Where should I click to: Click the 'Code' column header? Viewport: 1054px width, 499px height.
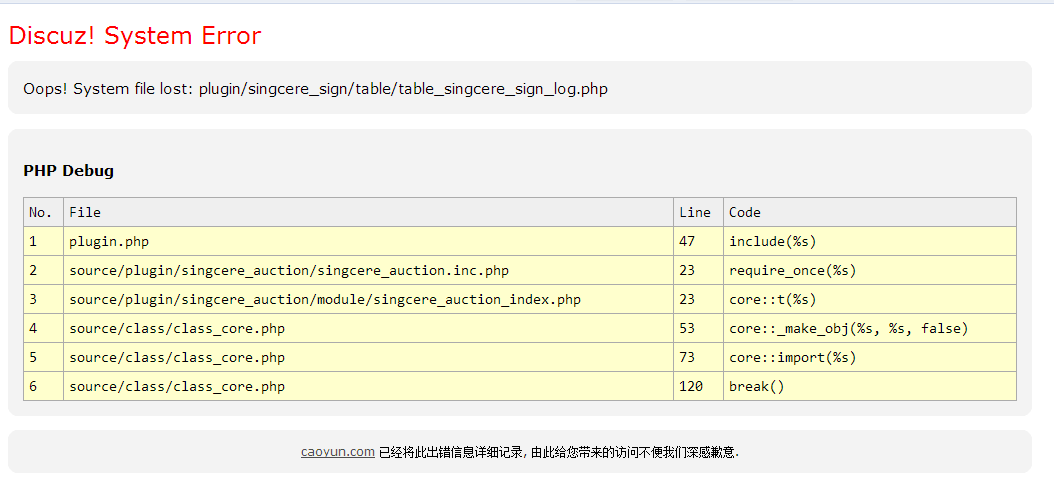pyautogui.click(x=870, y=212)
